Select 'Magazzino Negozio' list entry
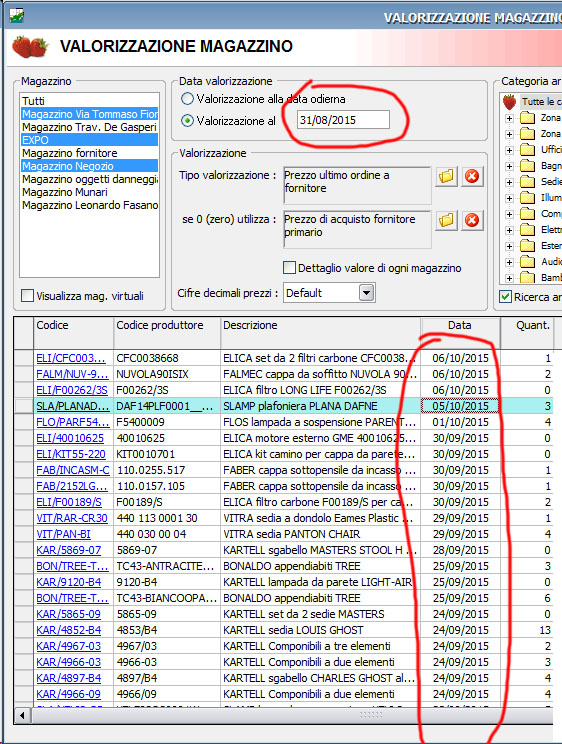 (x=89, y=166)
